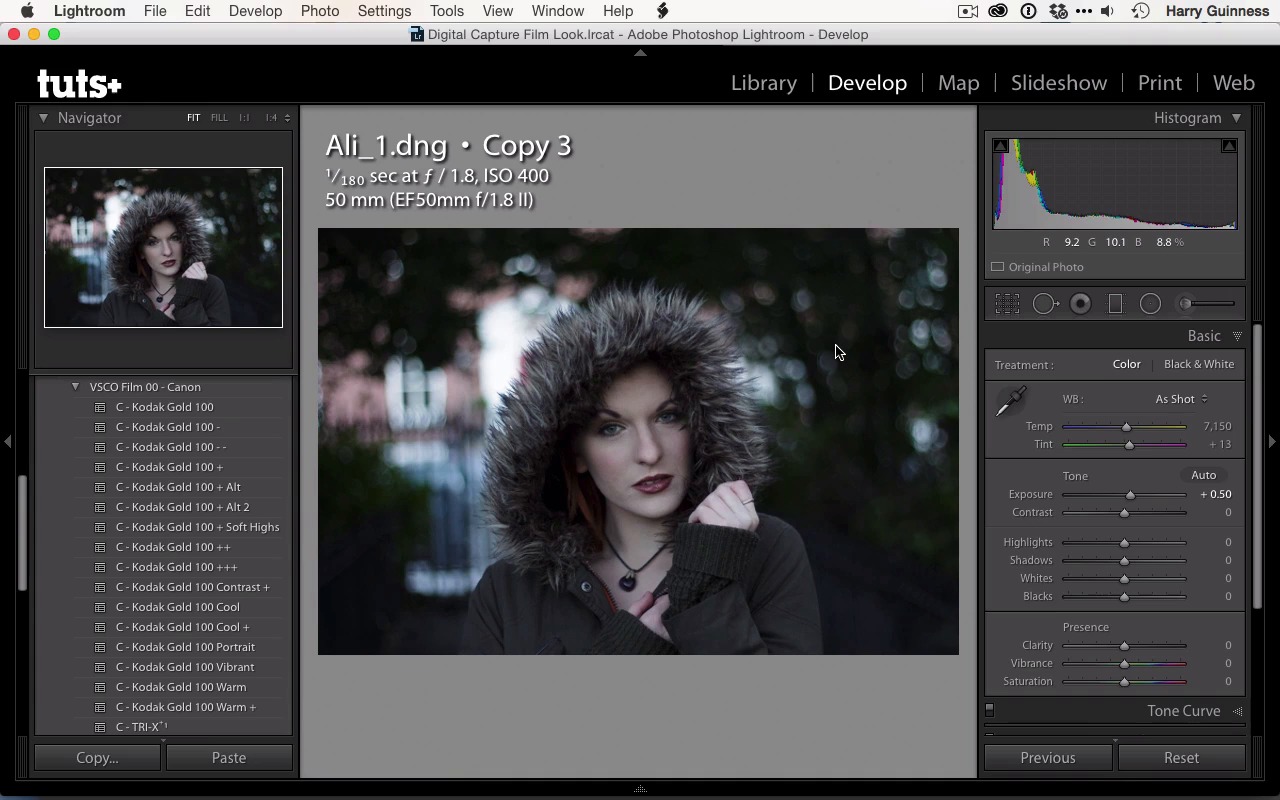This screenshot has height=800, width=1280.
Task: Choose the Red Eye Correction tool
Action: 1080,304
